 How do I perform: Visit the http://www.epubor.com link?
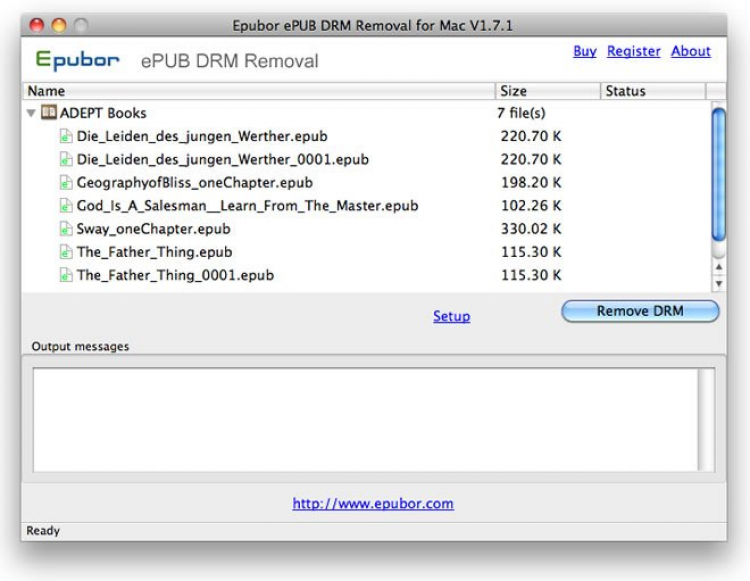373,504
